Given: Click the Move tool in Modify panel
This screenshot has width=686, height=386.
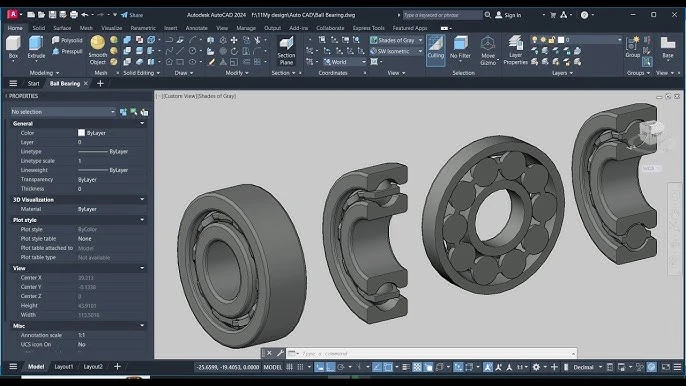Looking at the screenshot, I should coord(234,40).
